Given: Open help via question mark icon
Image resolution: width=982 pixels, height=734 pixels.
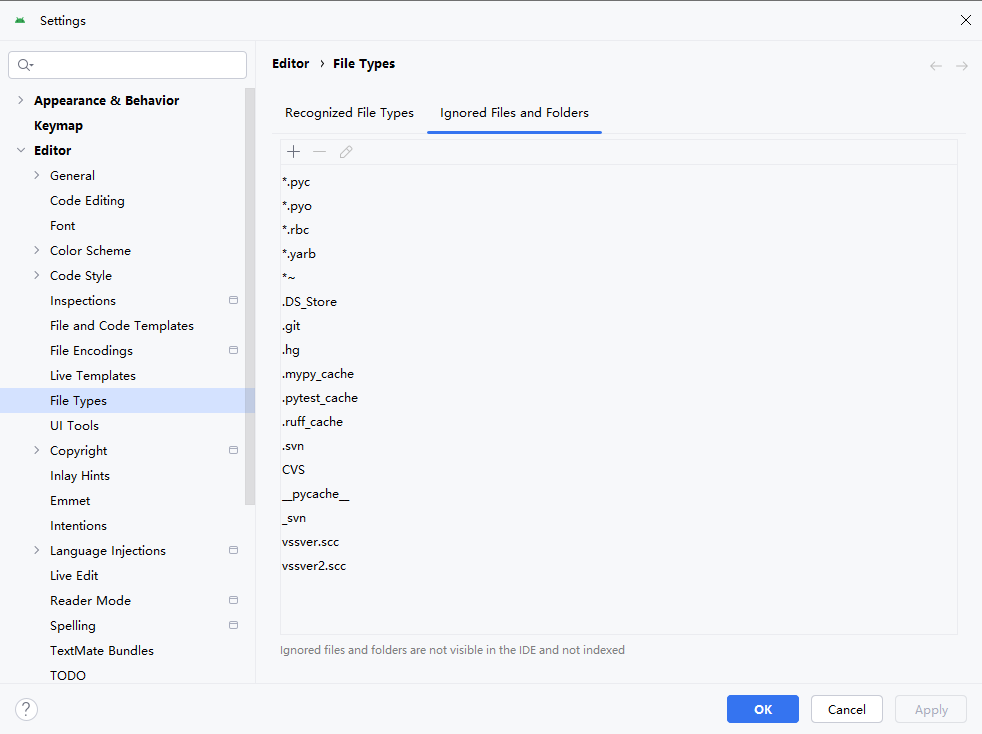Looking at the screenshot, I should click(x=26, y=710).
